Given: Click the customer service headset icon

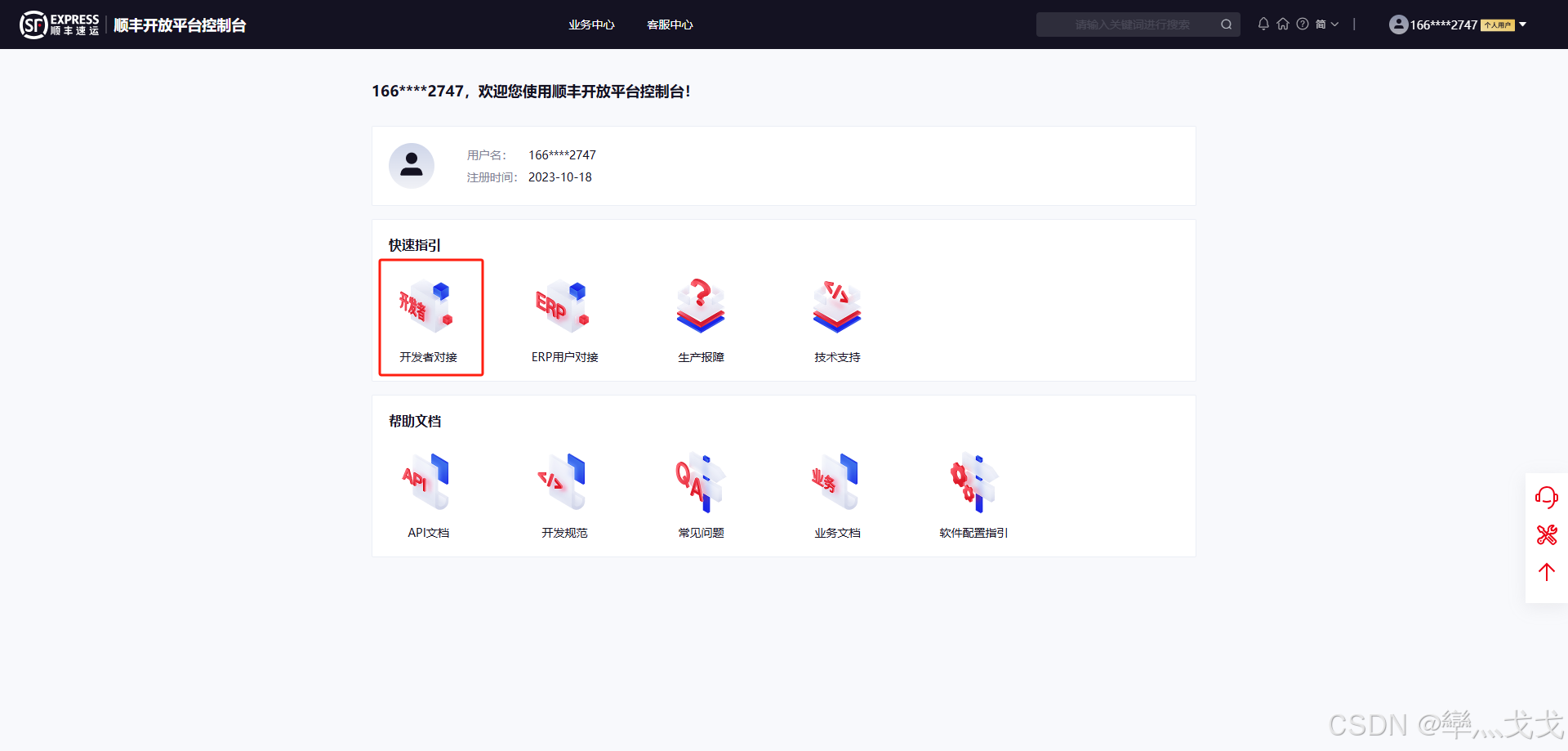Looking at the screenshot, I should (1546, 497).
